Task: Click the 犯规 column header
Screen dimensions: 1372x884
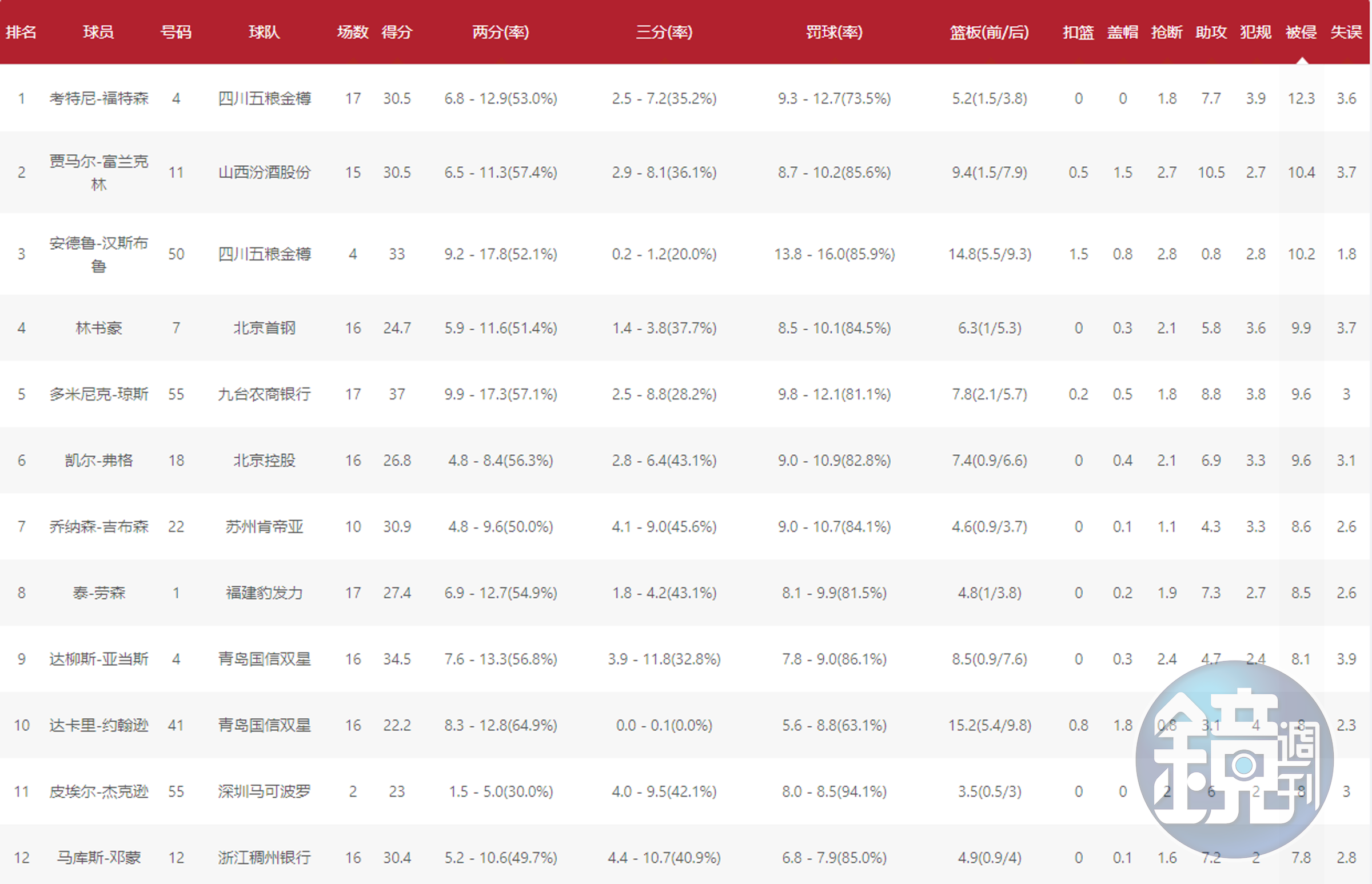Action: point(1256,32)
